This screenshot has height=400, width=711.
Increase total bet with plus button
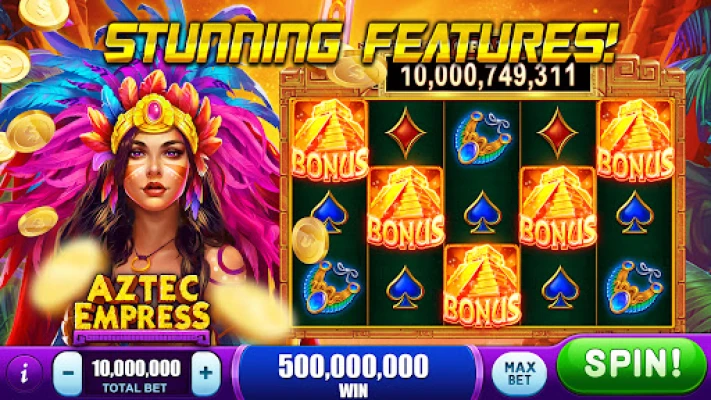point(206,373)
